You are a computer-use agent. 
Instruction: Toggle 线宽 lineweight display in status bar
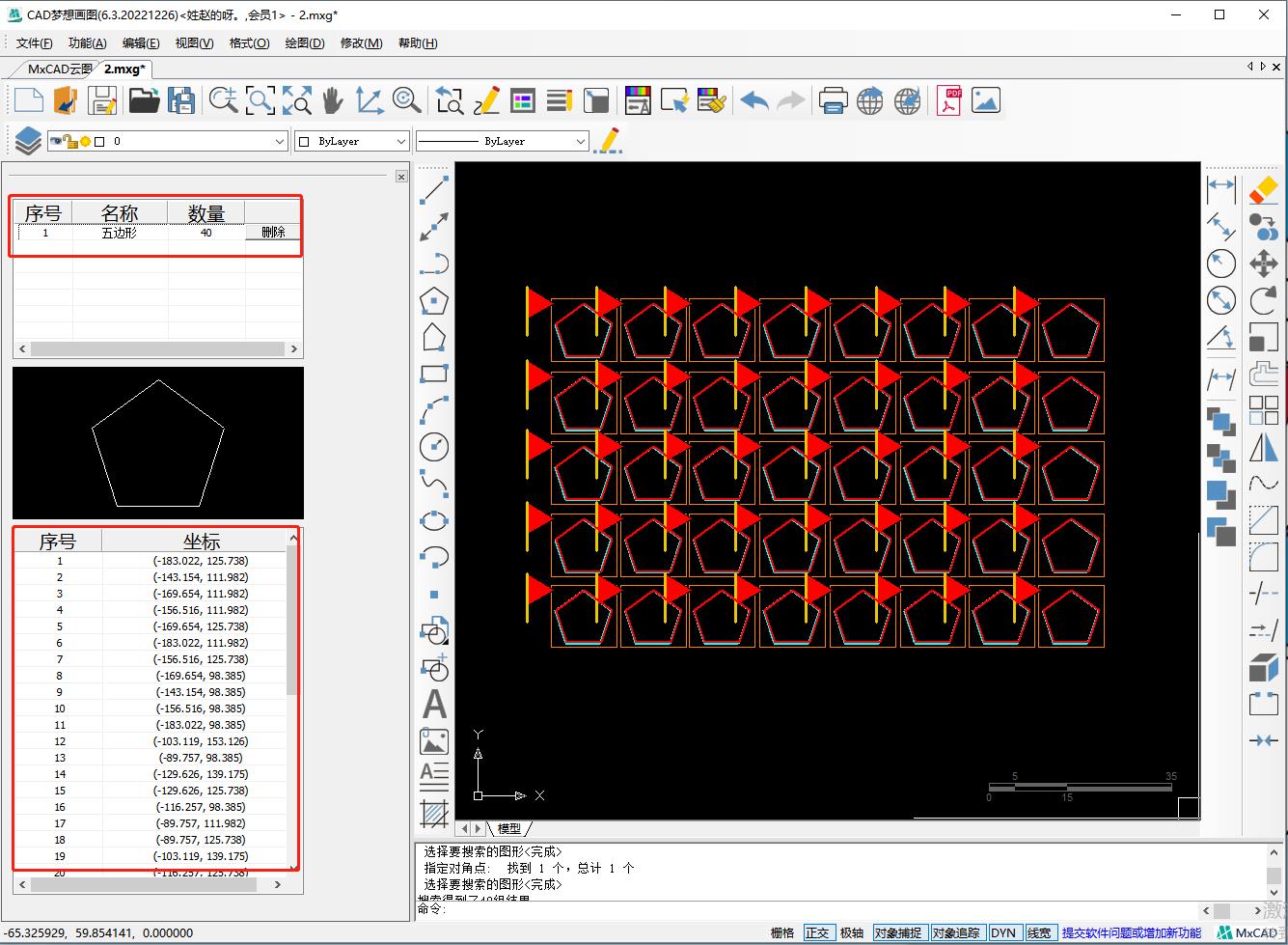[x=1039, y=932]
